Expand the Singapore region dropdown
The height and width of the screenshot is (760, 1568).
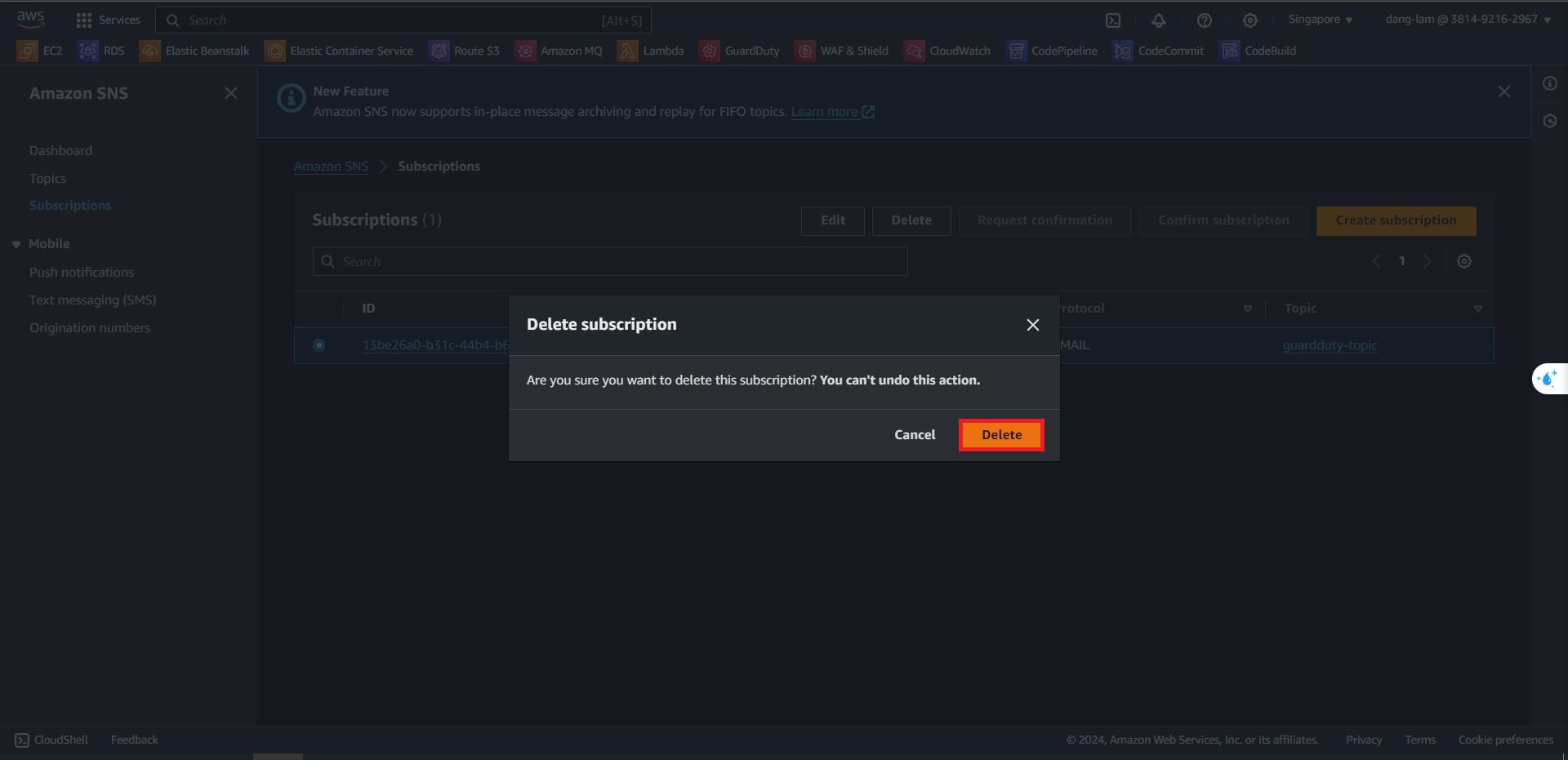pyautogui.click(x=1320, y=20)
